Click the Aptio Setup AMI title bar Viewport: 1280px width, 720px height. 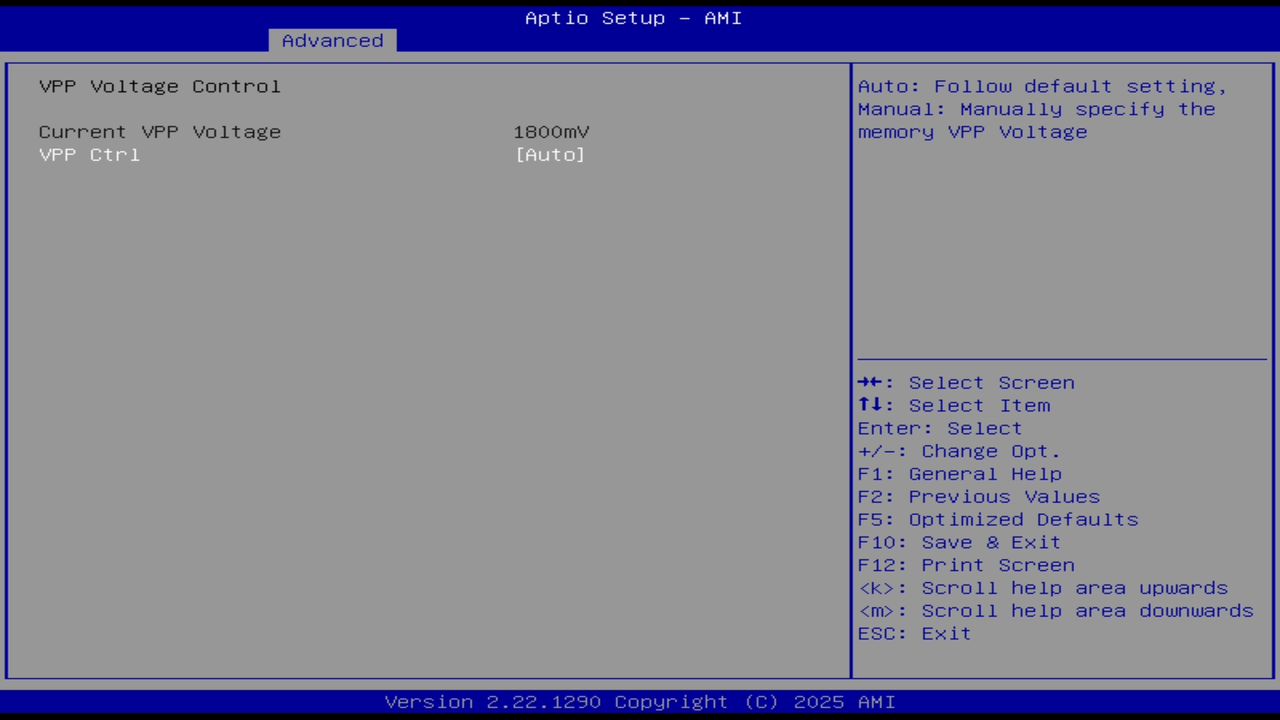[x=633, y=17]
